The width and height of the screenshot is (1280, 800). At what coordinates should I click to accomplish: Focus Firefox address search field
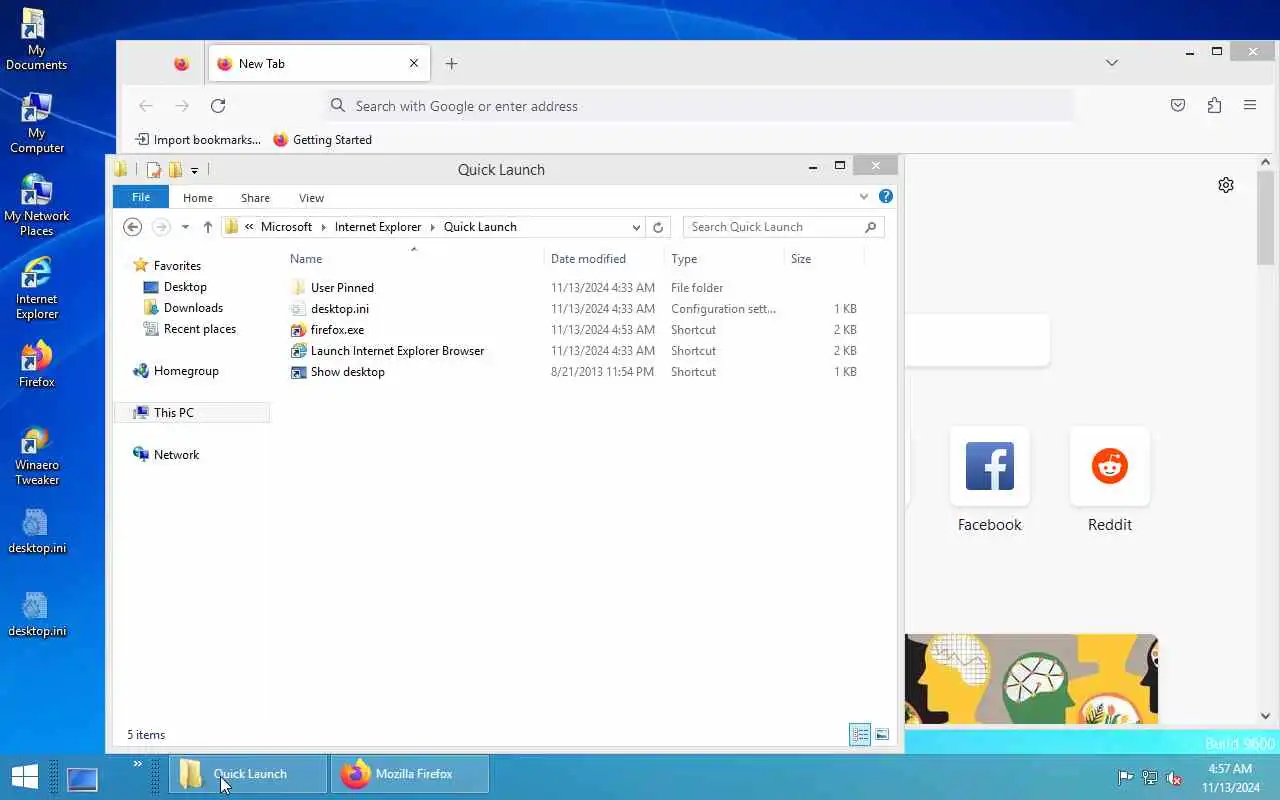point(700,105)
